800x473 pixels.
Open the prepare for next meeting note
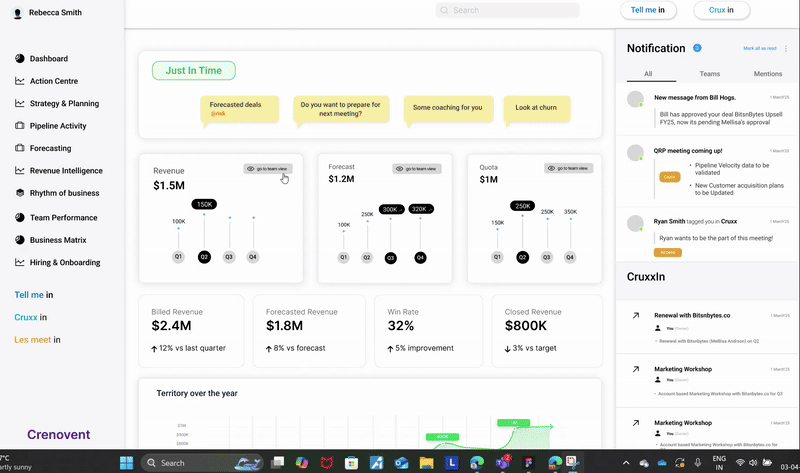[341, 109]
